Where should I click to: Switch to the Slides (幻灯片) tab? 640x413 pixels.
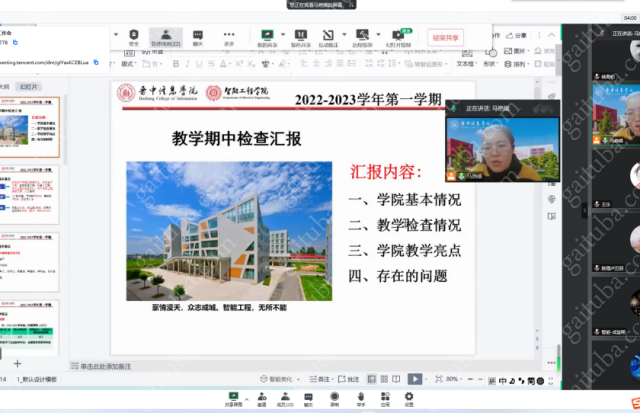29,87
